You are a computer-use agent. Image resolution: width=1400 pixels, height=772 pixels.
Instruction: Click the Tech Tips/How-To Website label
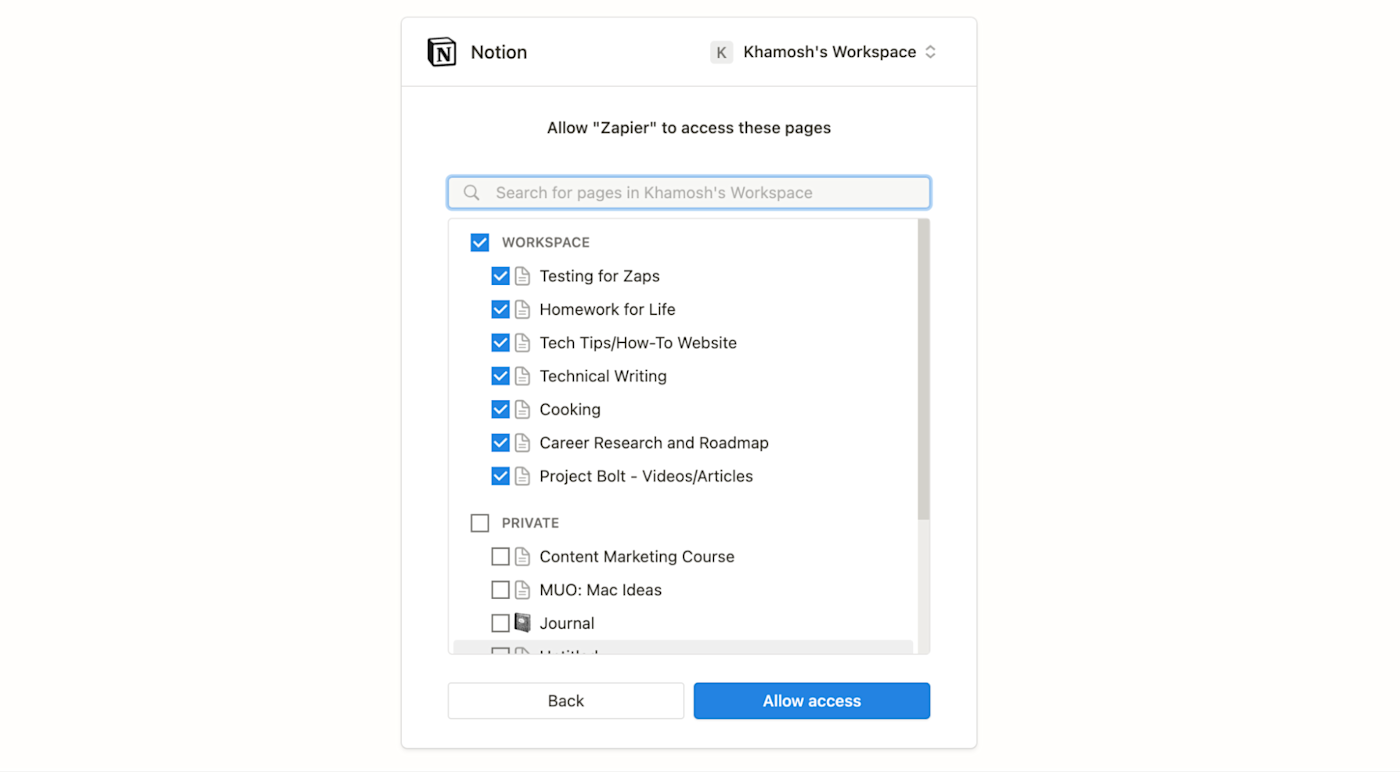pyautogui.click(x=638, y=343)
